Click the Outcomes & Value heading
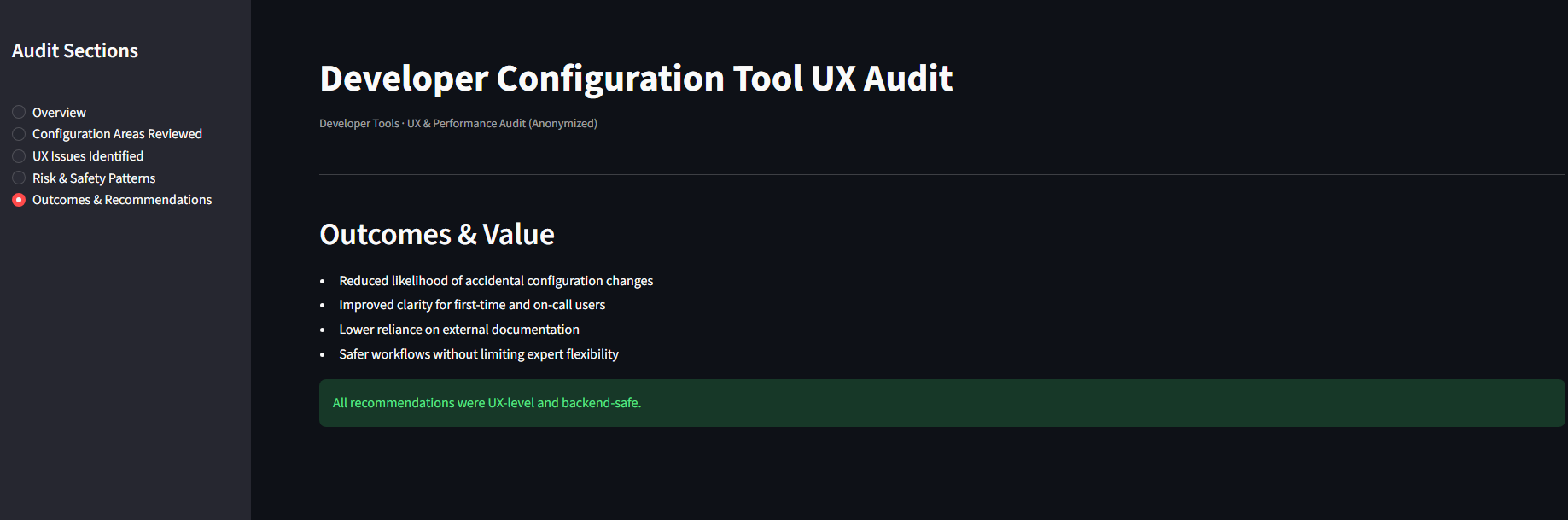Viewport: 1568px width, 520px height. [437, 235]
